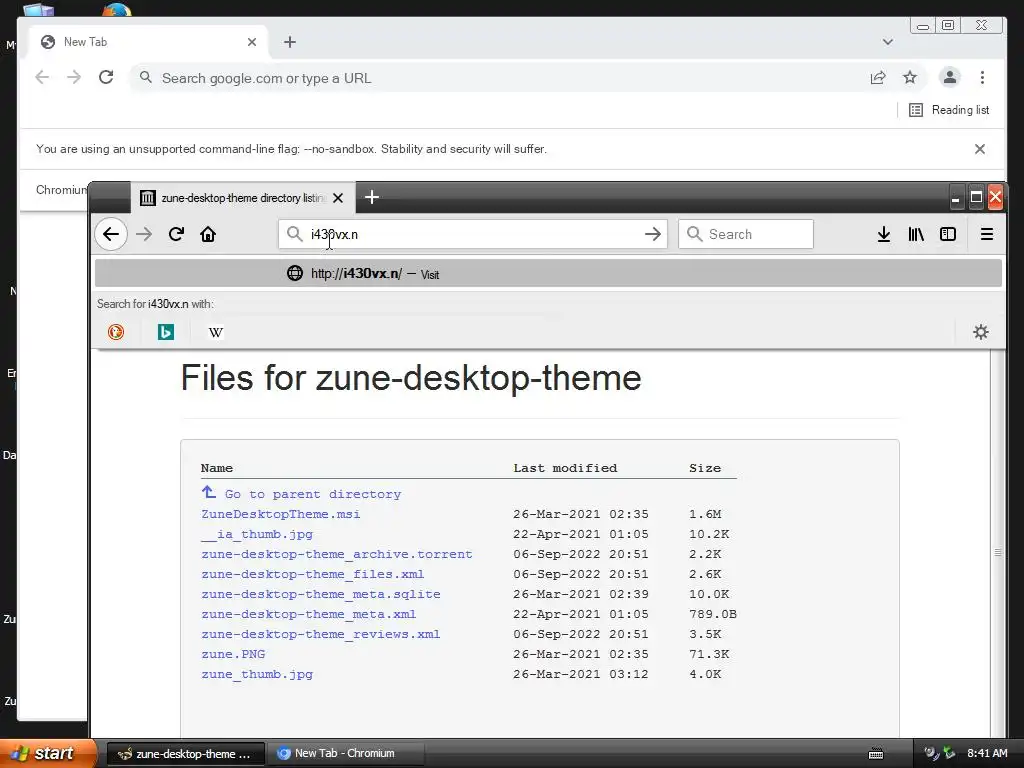The image size is (1024, 768).
Task: Search i430vx.n with Wikipedia
Action: [x=216, y=332]
